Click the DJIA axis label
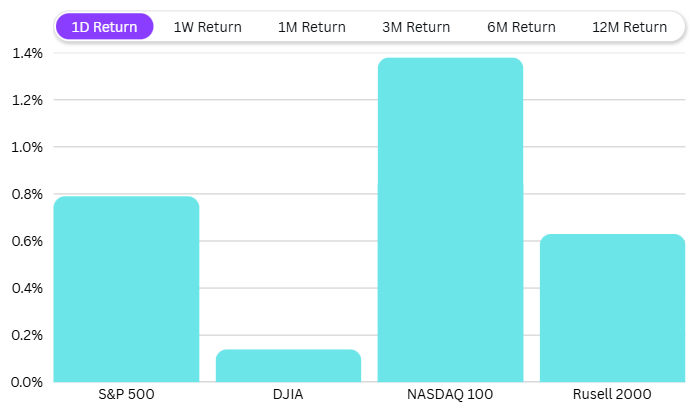This screenshot has width=698, height=412. click(x=288, y=395)
